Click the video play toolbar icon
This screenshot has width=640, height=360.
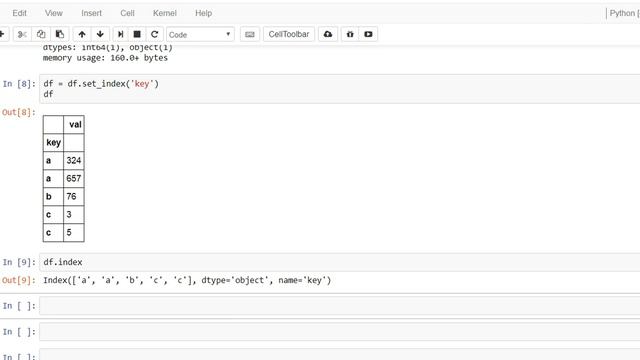(368, 34)
